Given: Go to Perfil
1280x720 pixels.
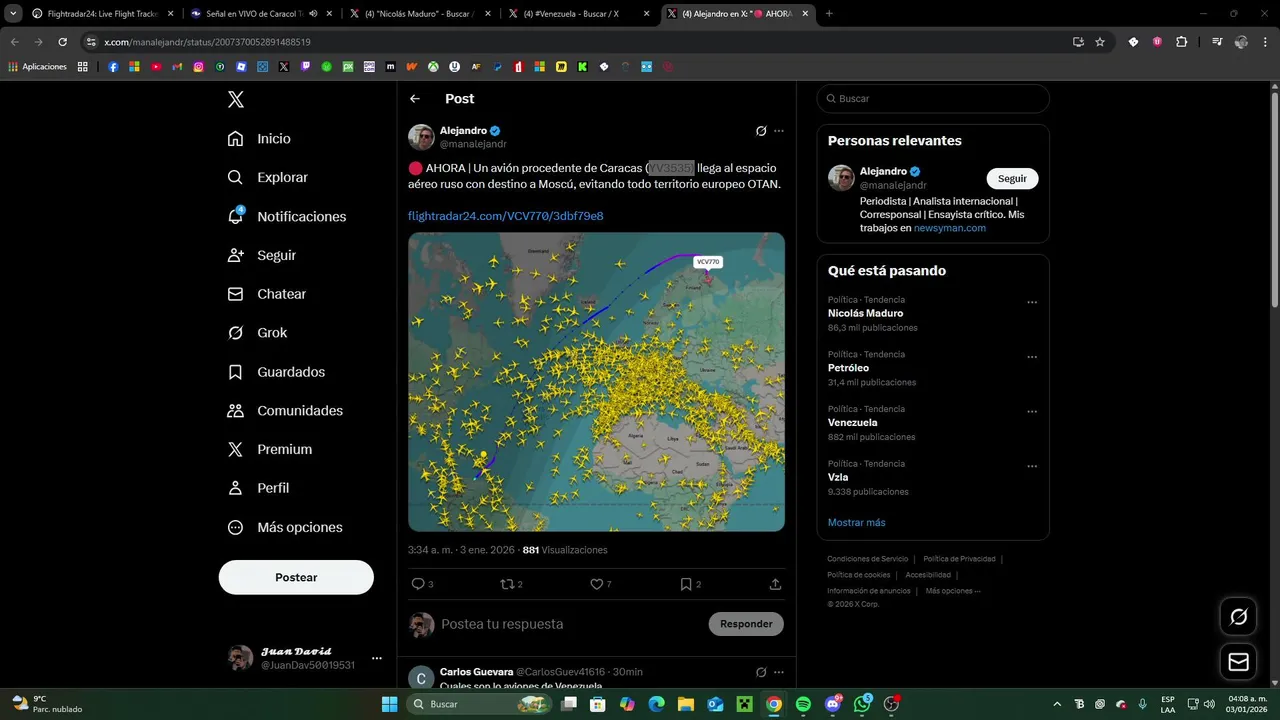Looking at the screenshot, I should click(x=258, y=488).
